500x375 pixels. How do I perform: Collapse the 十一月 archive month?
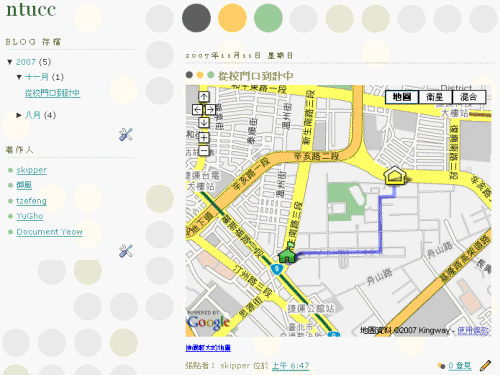19,77
